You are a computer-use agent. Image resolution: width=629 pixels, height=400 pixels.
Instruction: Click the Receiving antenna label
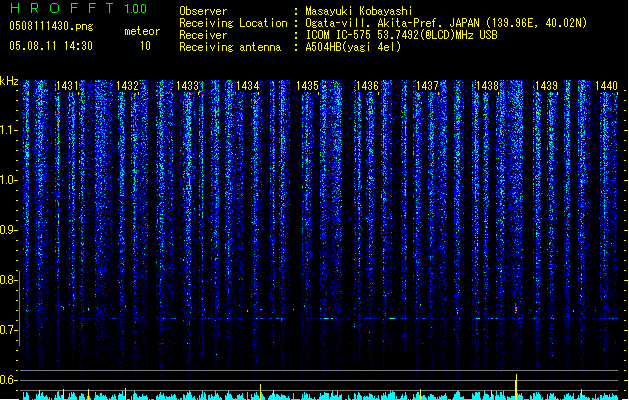(230, 47)
